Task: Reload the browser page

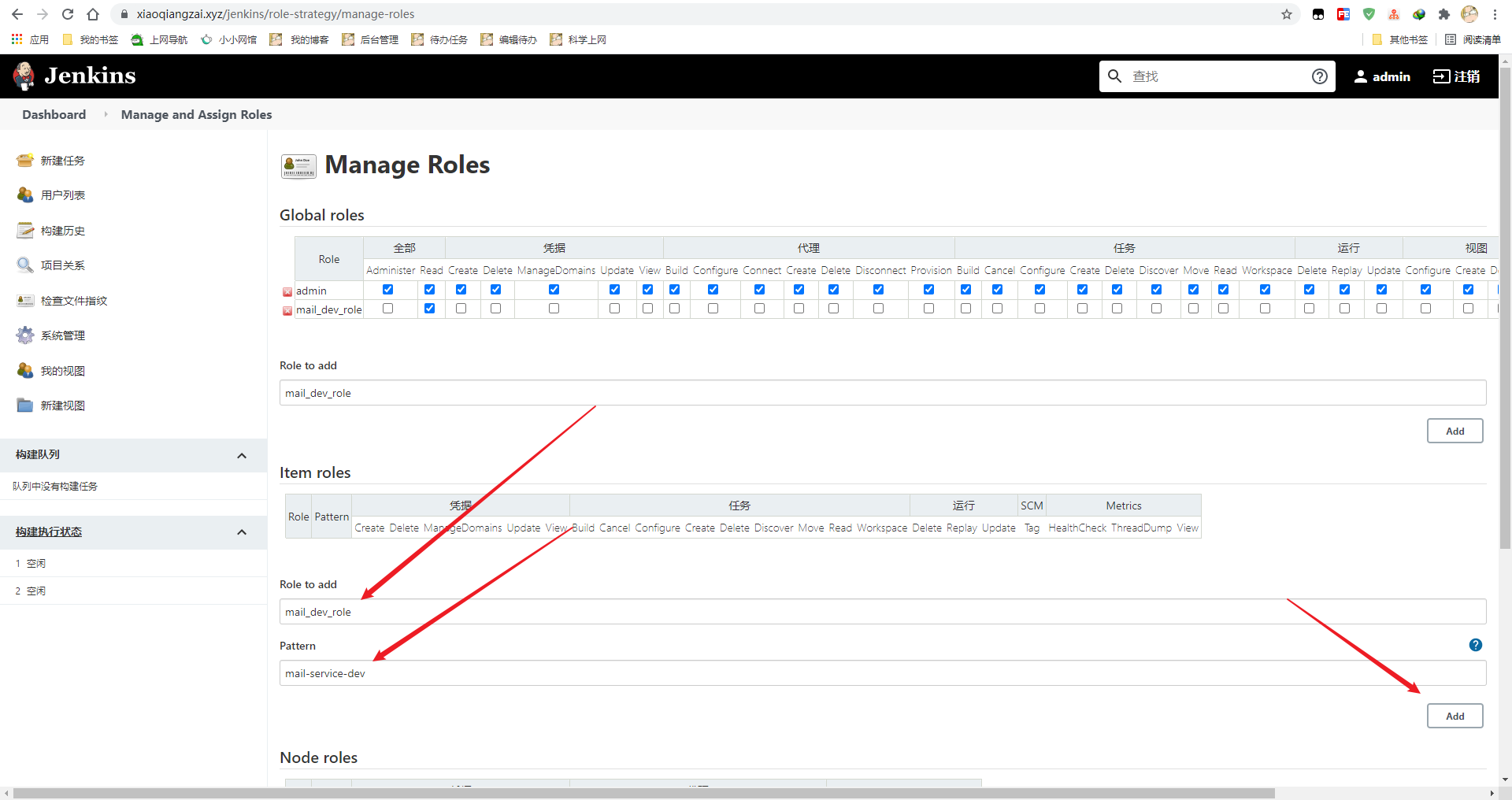Action: pyautogui.click(x=68, y=14)
